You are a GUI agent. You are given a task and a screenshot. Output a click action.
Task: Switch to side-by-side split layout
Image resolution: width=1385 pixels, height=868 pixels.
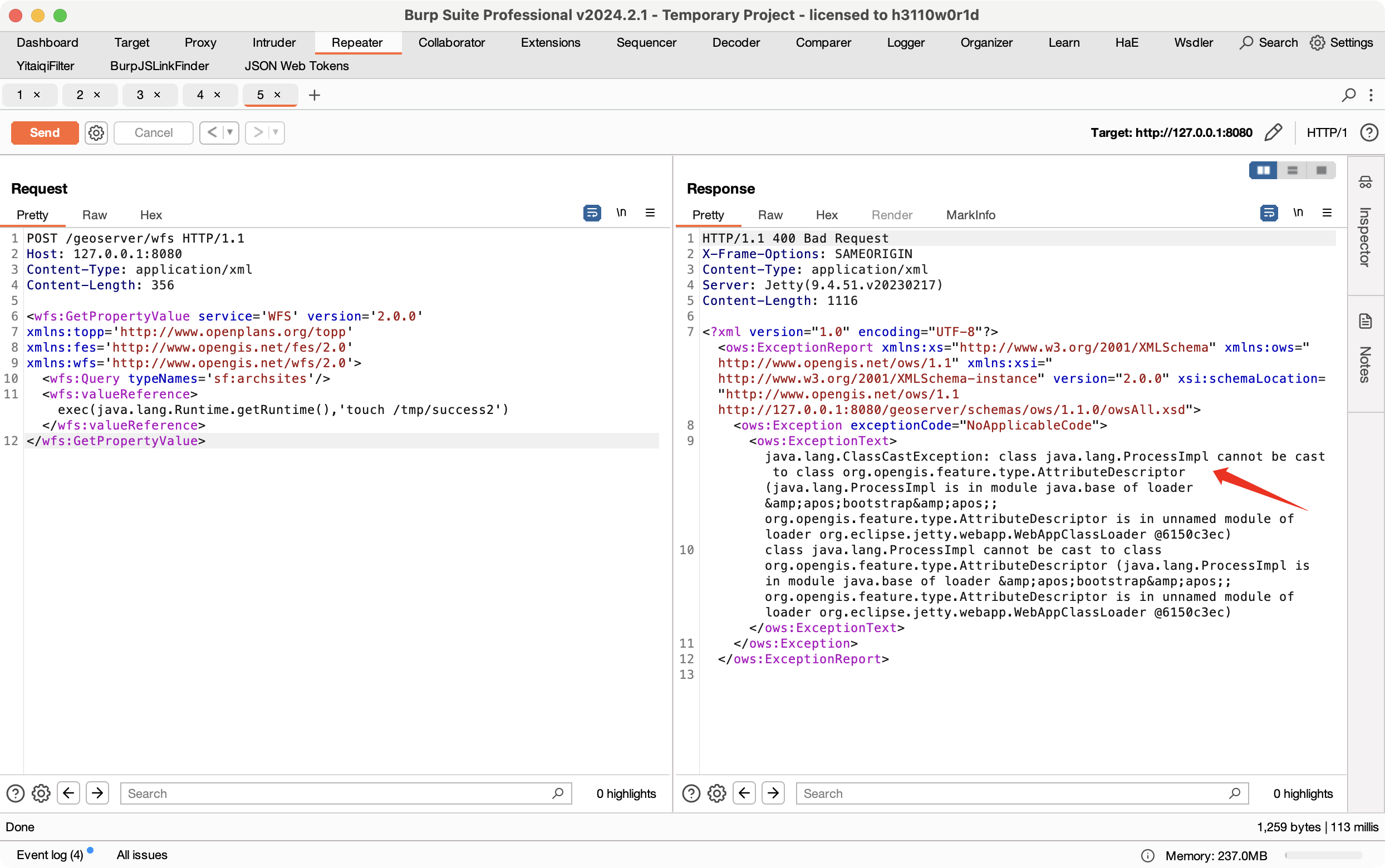click(x=1263, y=170)
